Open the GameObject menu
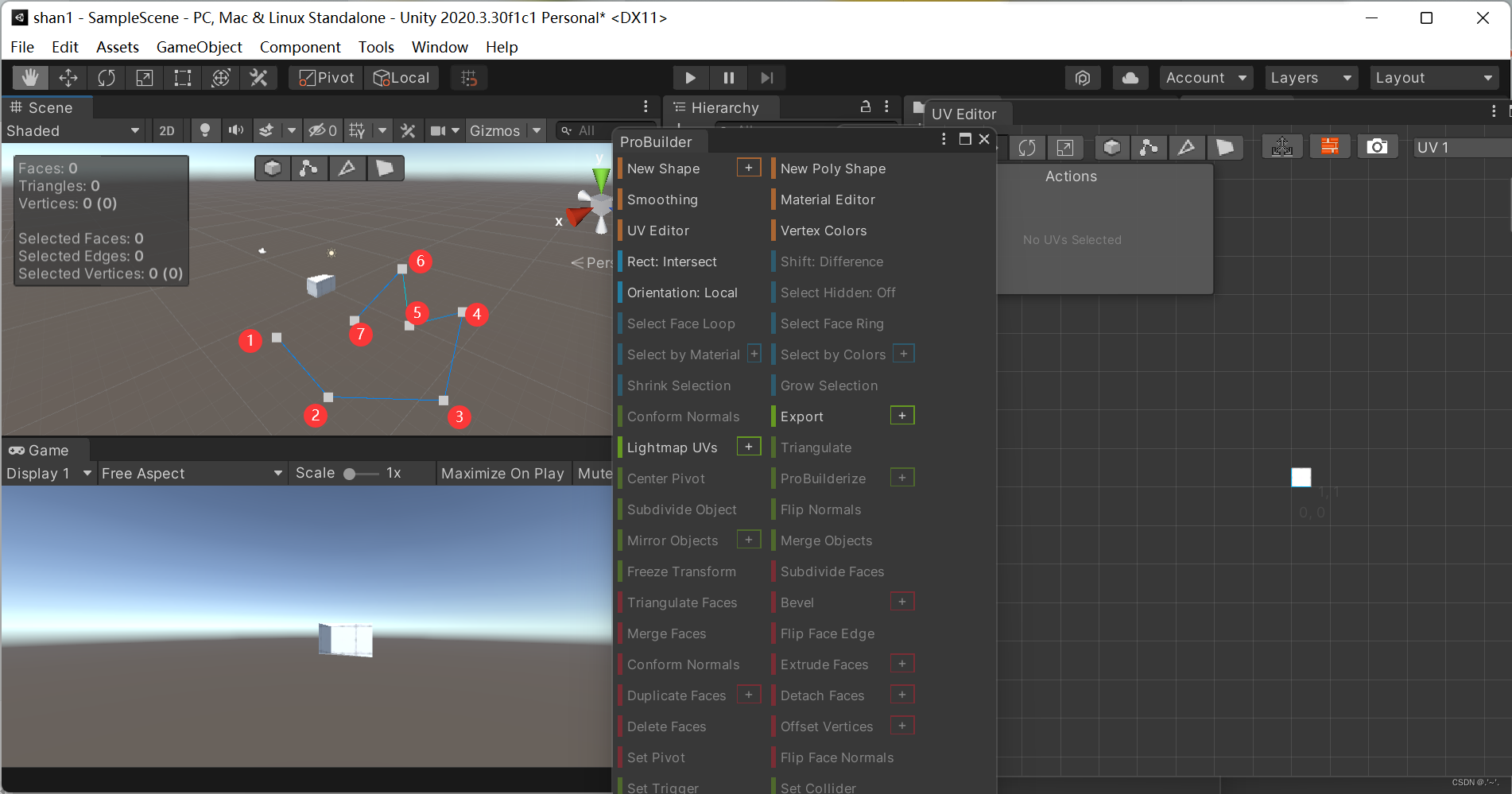Image resolution: width=1512 pixels, height=794 pixels. click(x=199, y=47)
